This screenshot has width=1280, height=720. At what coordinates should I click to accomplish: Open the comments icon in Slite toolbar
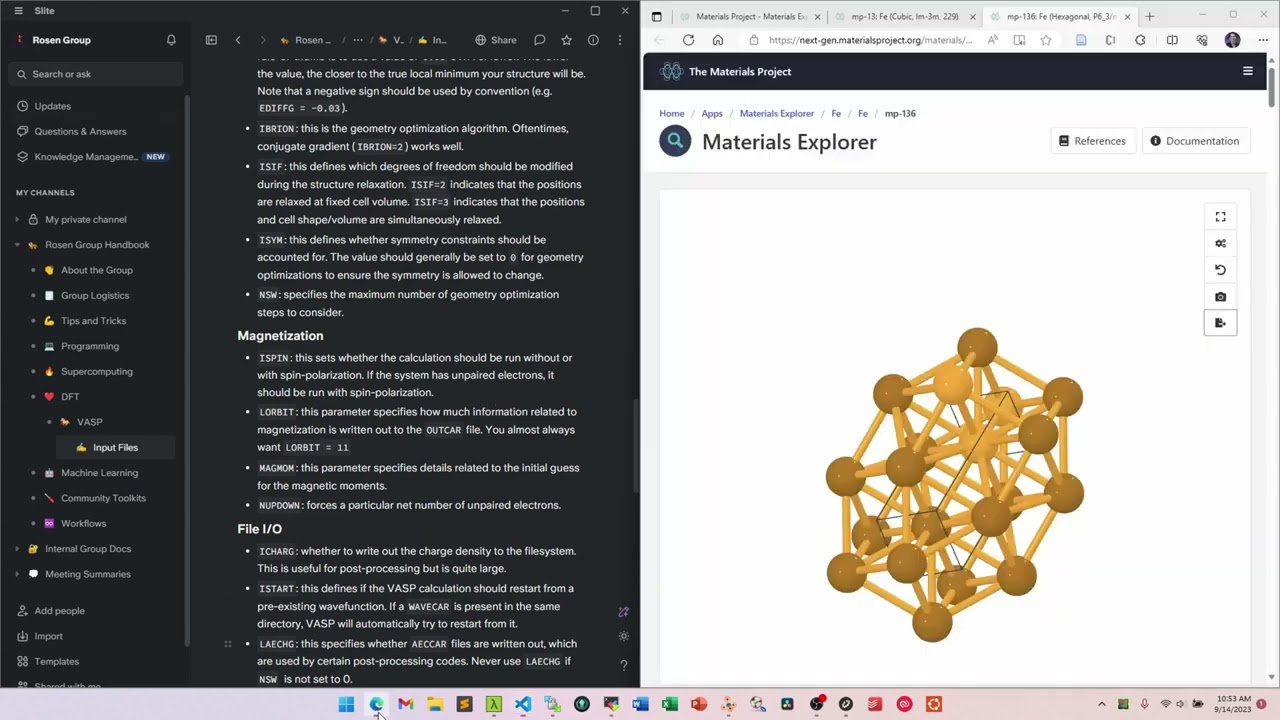[x=540, y=40]
